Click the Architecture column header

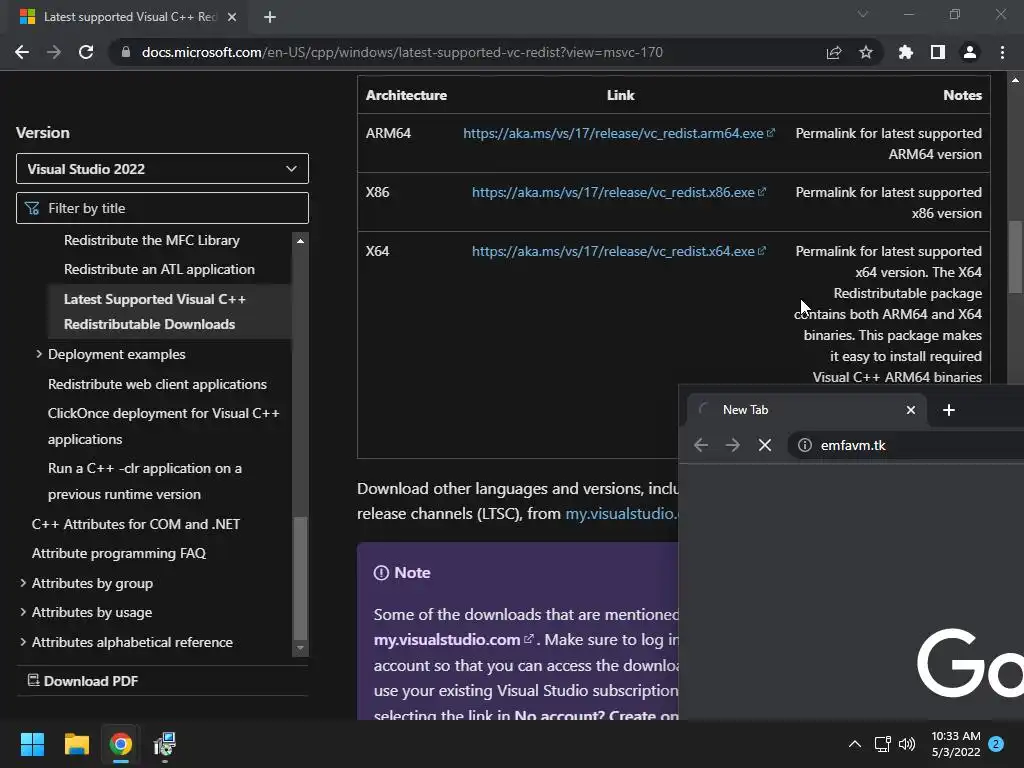point(406,95)
